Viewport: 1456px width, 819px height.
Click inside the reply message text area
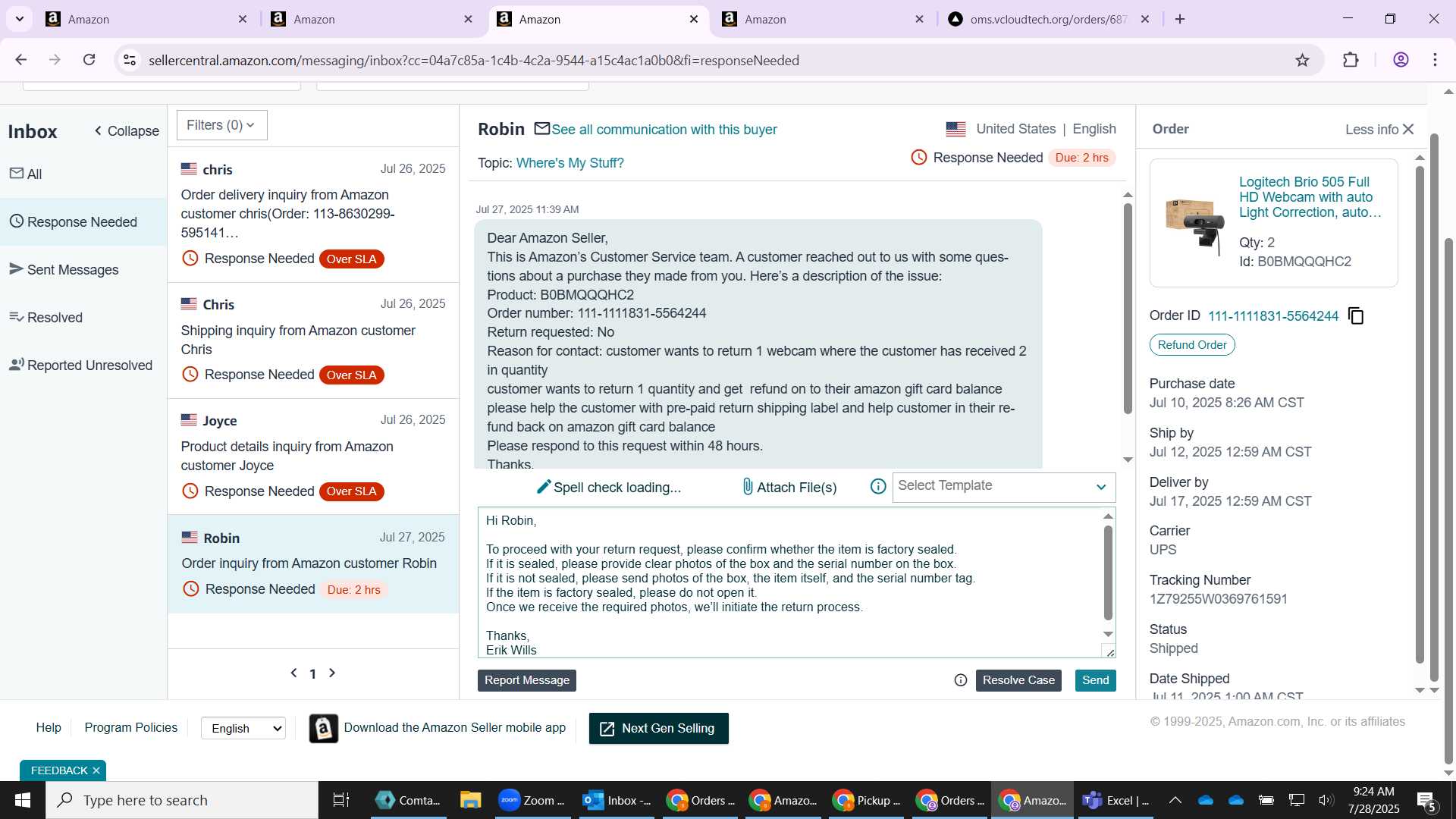click(x=789, y=582)
